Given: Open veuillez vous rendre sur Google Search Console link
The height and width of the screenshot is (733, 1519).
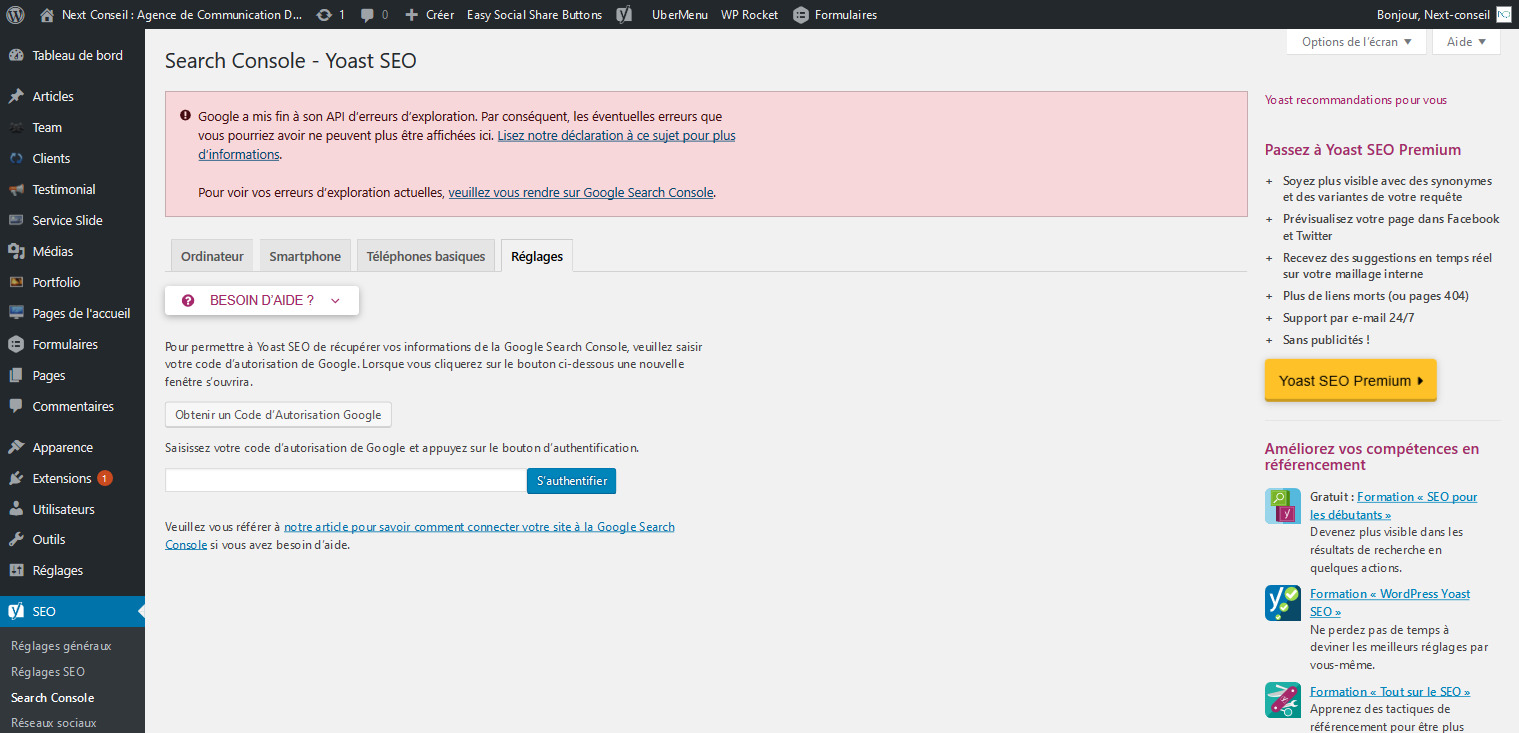Looking at the screenshot, I should coord(581,192).
